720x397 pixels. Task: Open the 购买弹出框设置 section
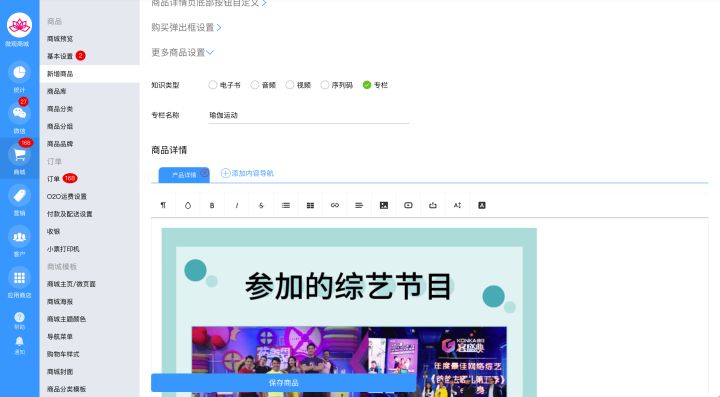(x=186, y=28)
